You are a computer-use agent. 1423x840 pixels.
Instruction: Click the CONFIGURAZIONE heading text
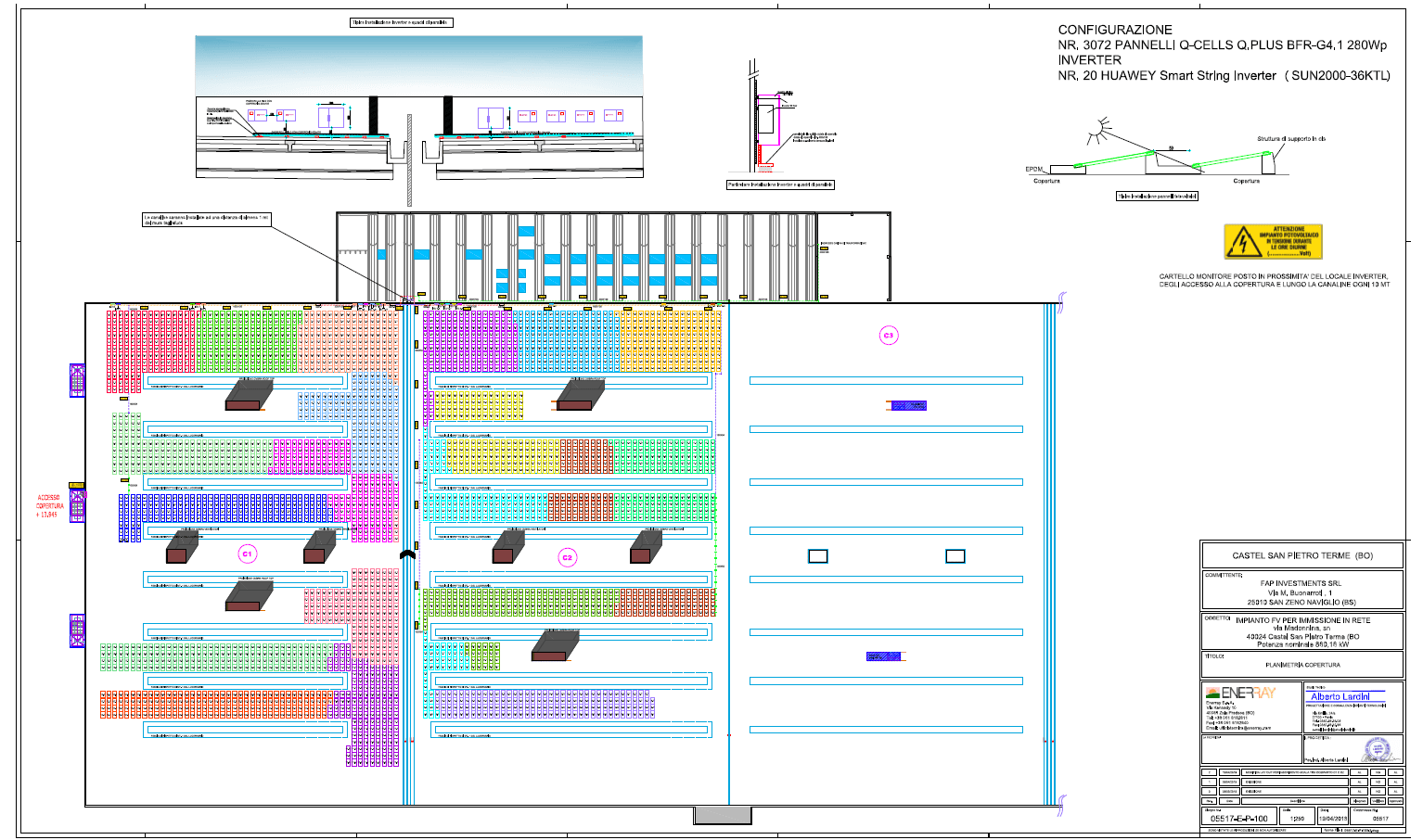1114,30
